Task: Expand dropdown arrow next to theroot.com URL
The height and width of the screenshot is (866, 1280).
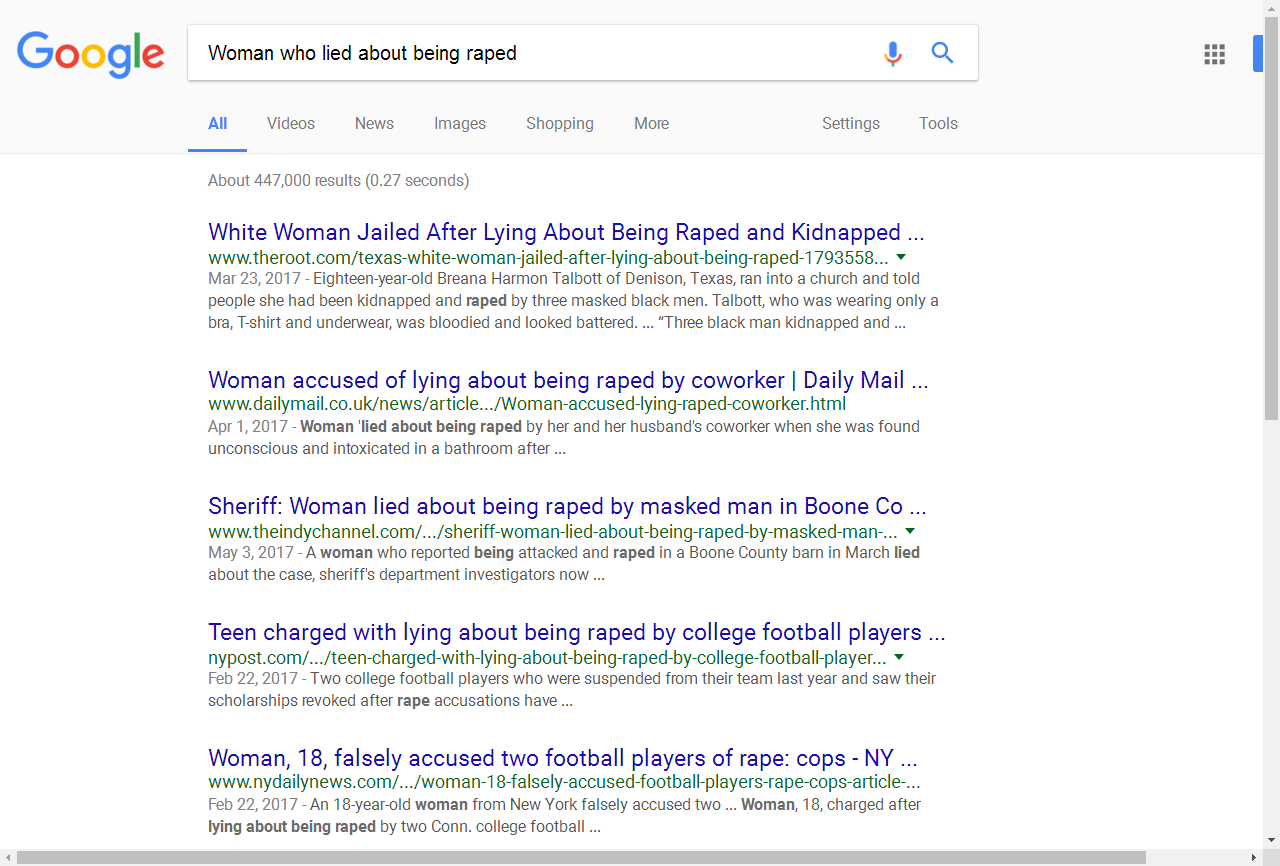Action: coord(900,257)
